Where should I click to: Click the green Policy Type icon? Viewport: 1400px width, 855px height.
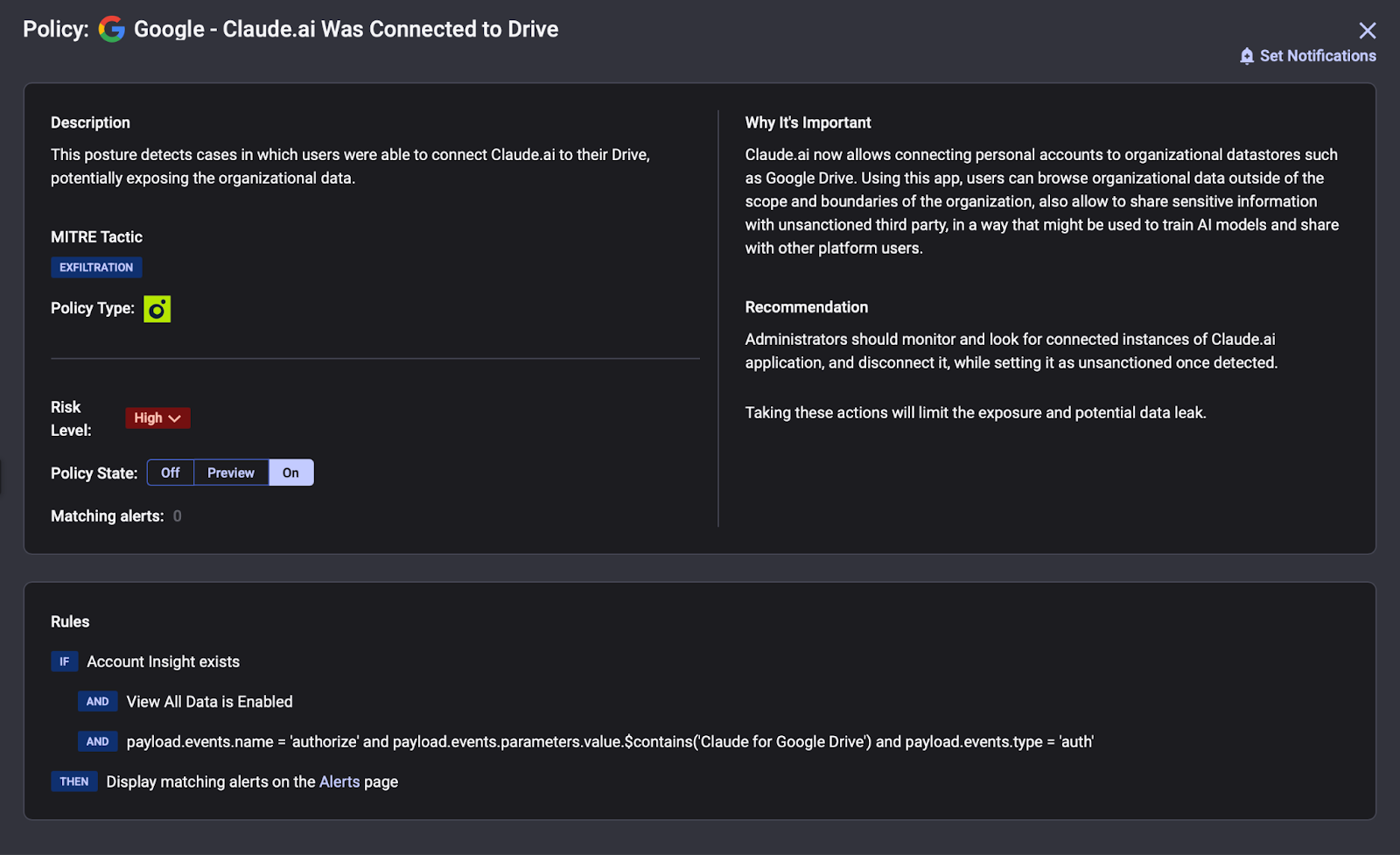[157, 309]
